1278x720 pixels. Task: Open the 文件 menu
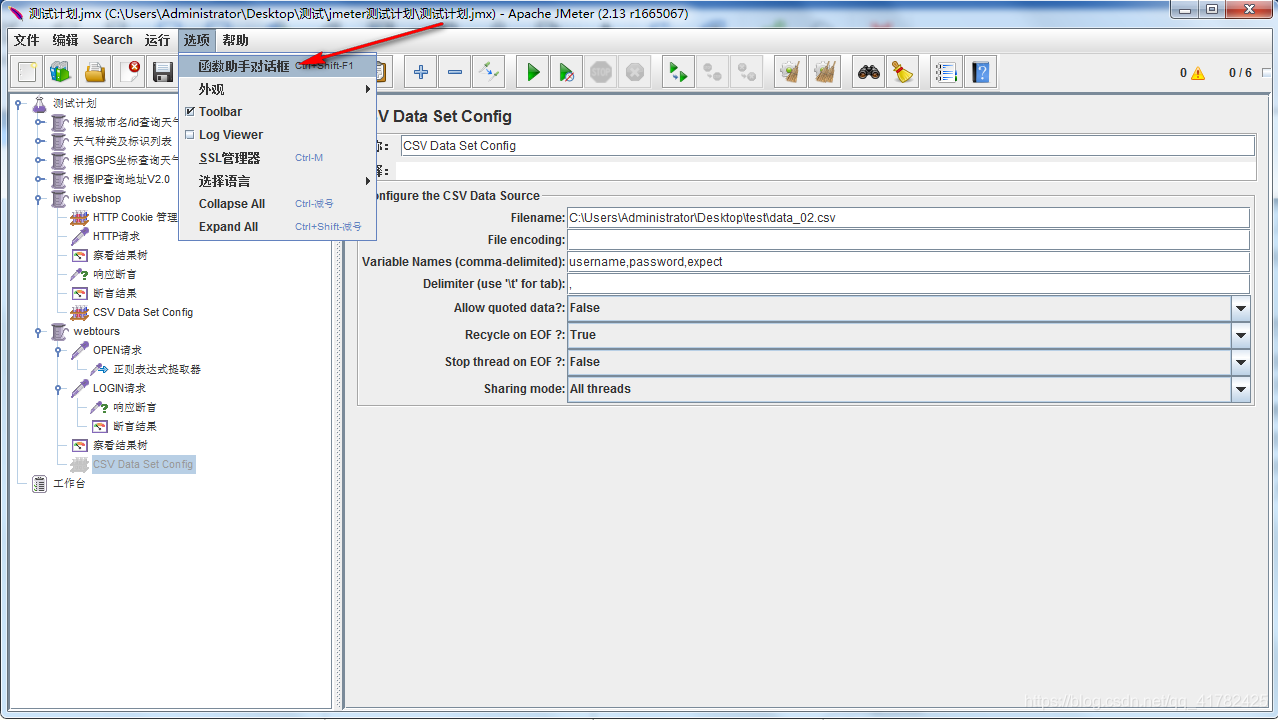26,40
